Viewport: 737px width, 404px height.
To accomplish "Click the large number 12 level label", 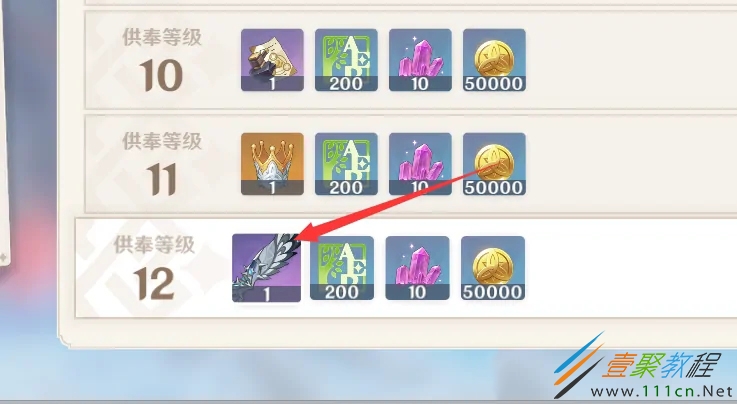I will 154,285.
